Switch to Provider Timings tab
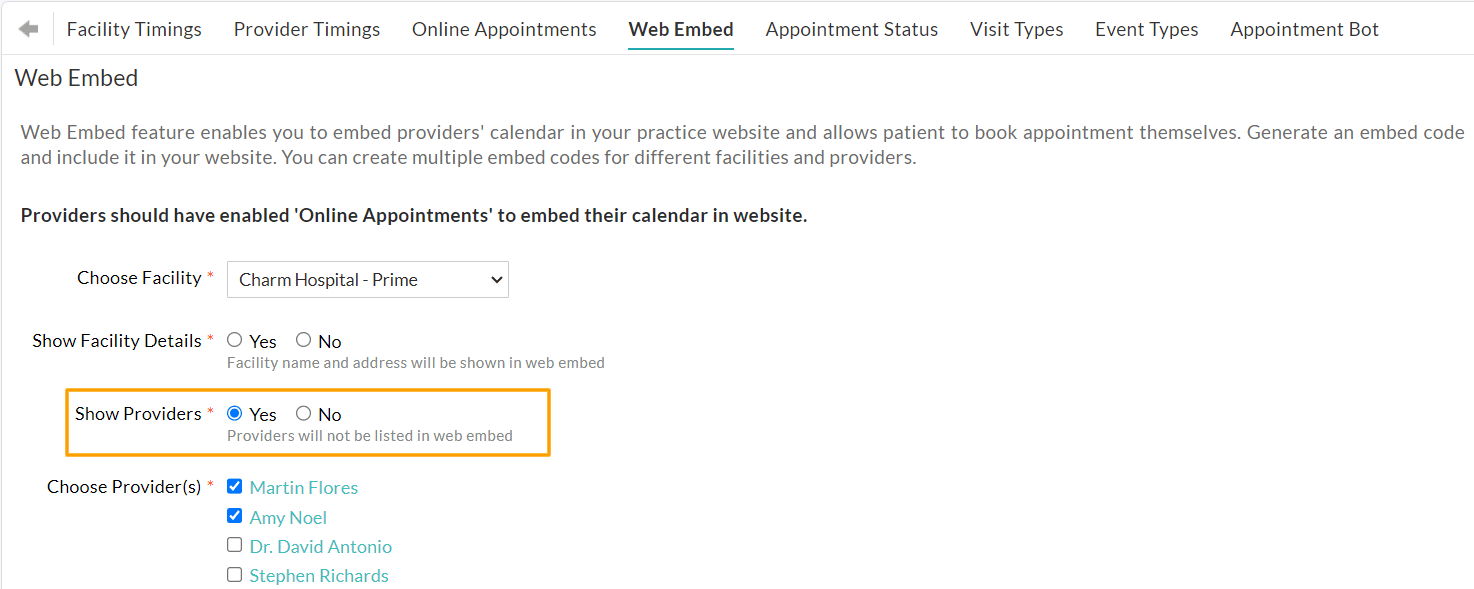The width and height of the screenshot is (1474, 589). pyautogui.click(x=307, y=30)
